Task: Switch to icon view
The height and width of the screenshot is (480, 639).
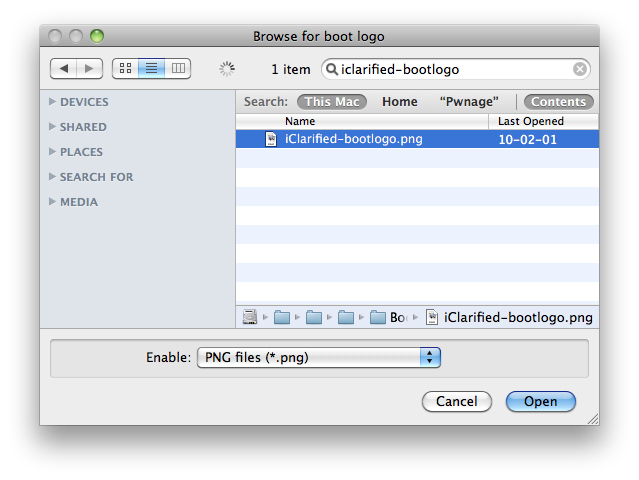Action: 126,68
